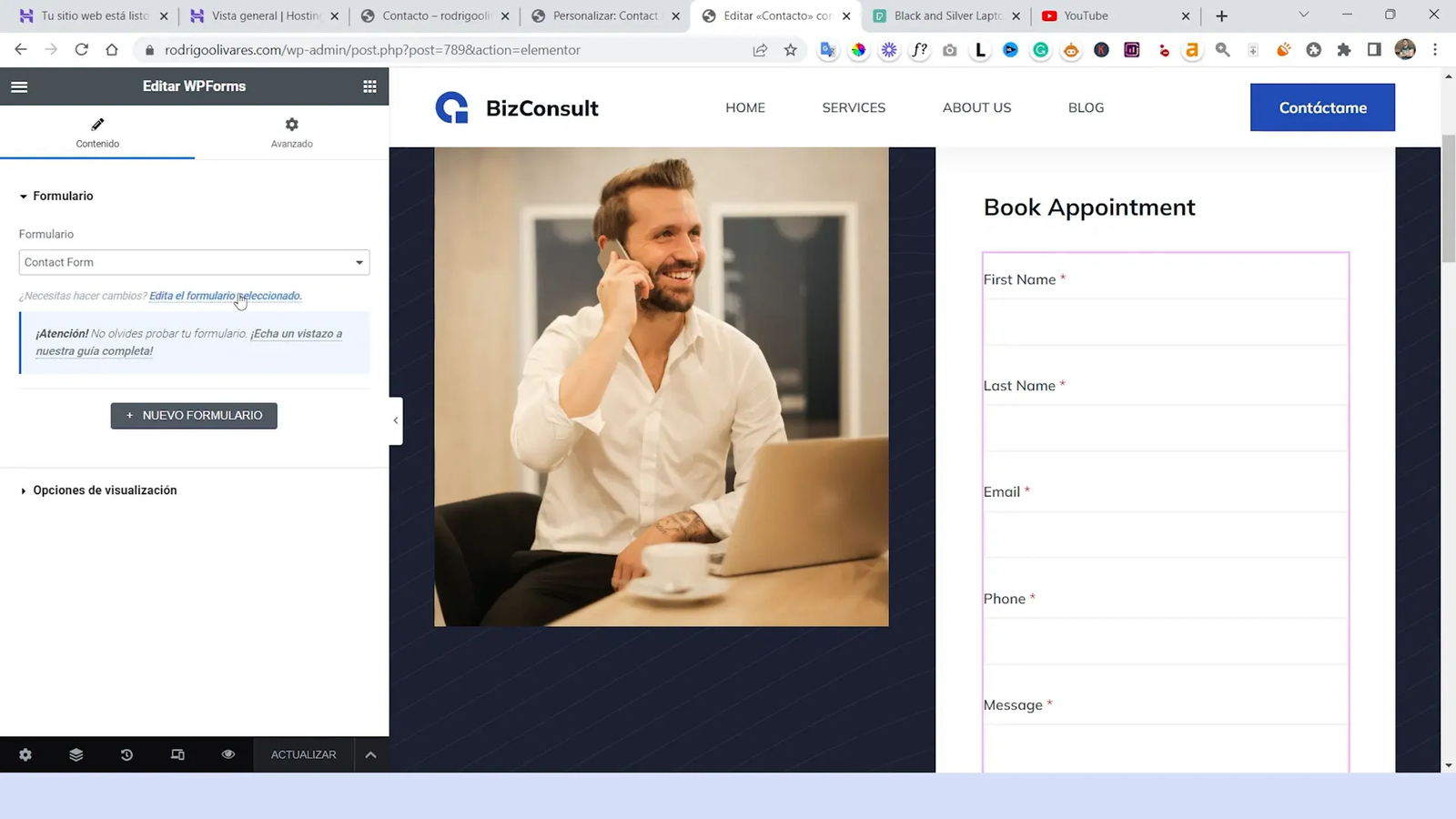Switch to the Avanzado tab
Image resolution: width=1456 pixels, height=819 pixels.
click(x=291, y=132)
